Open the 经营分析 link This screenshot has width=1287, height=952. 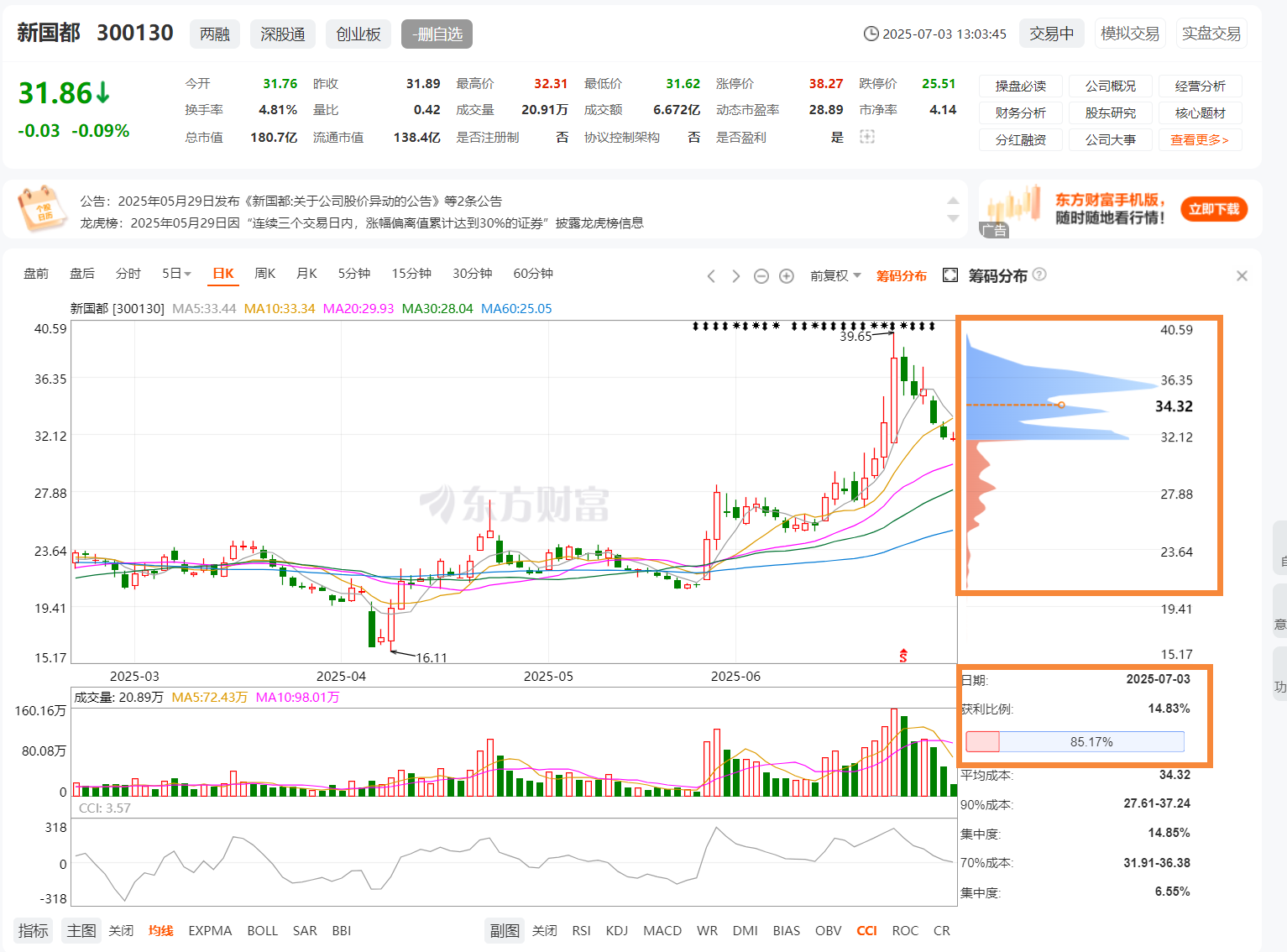[x=1201, y=86]
